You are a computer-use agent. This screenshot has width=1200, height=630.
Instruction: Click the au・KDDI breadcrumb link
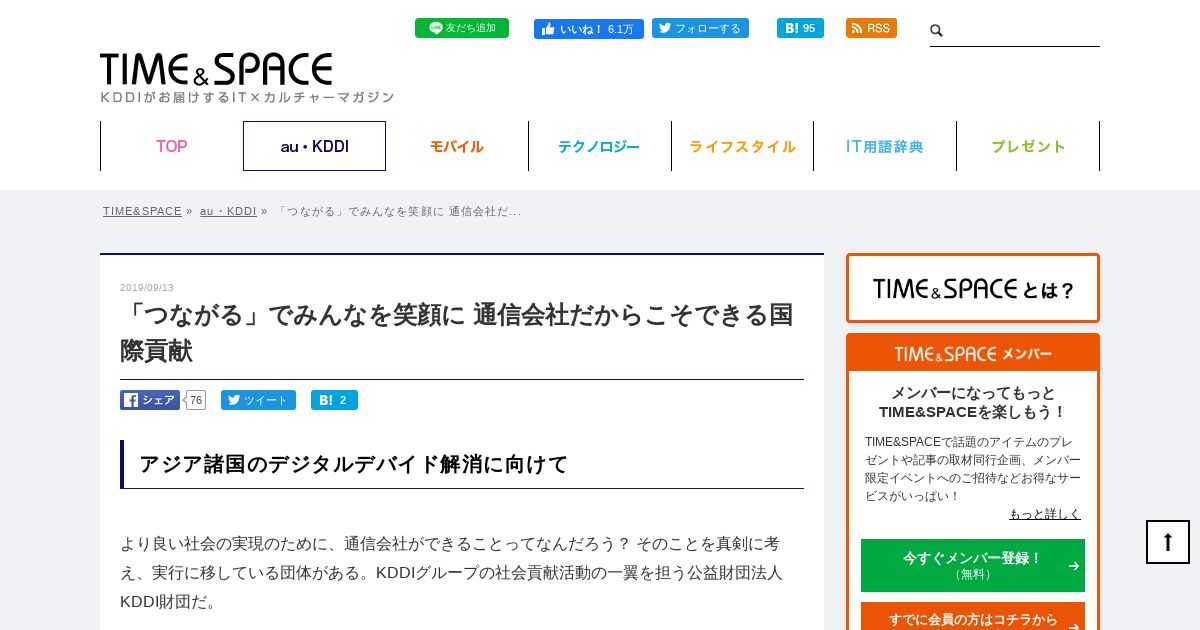point(228,211)
